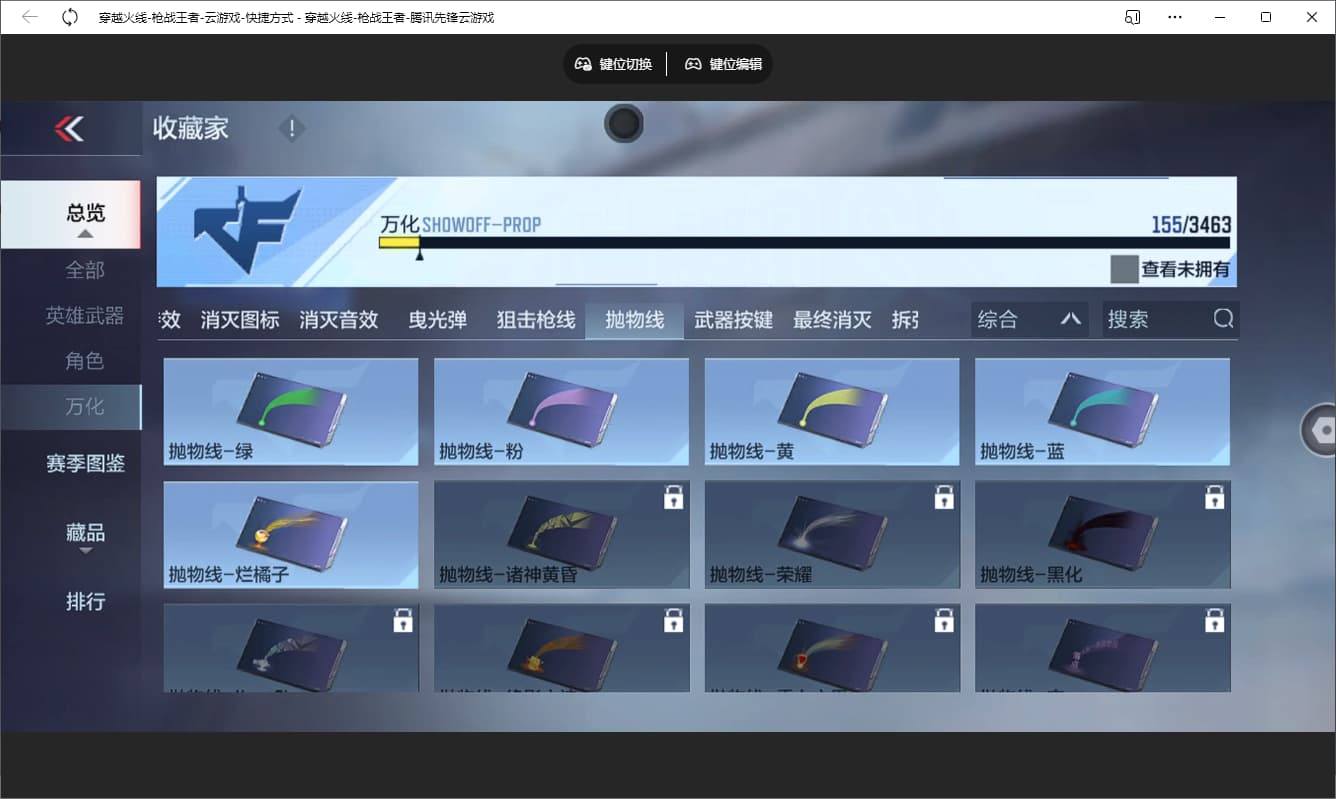Switch to the 狙击枪线 tab
The width and height of the screenshot is (1336, 799).
point(535,320)
